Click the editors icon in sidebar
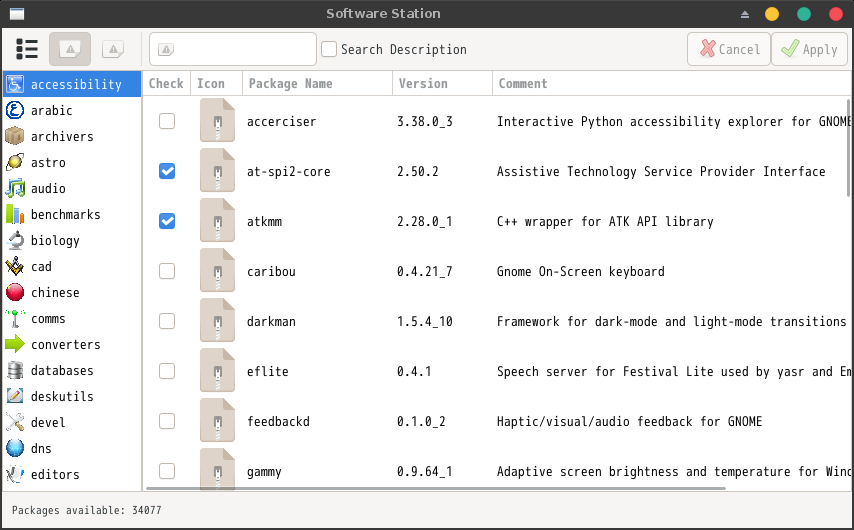Image resolution: width=854 pixels, height=530 pixels. coord(15,474)
